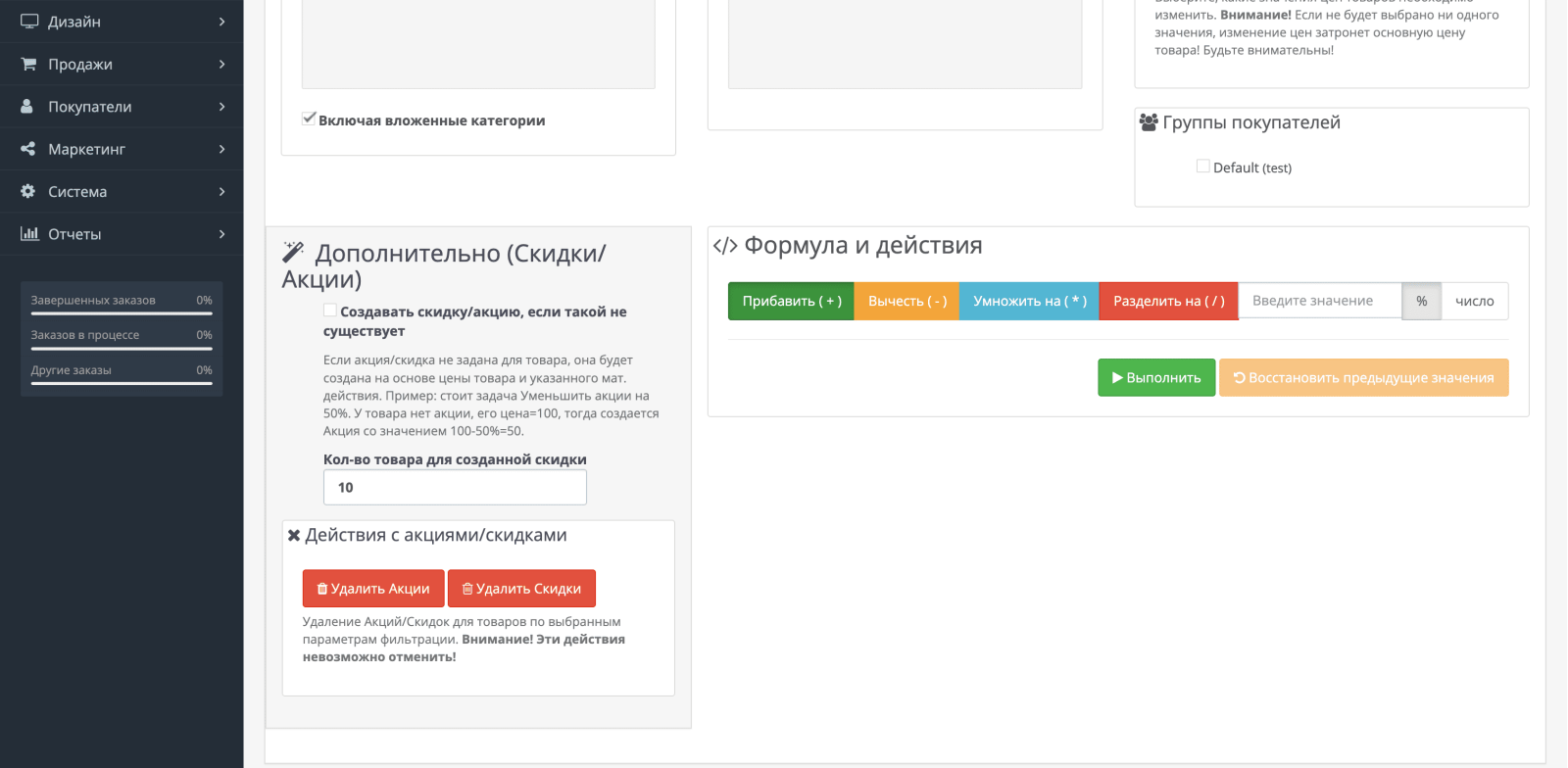Click the Marketing share icon
Viewport: 1568px width, 768px height.
[27, 149]
